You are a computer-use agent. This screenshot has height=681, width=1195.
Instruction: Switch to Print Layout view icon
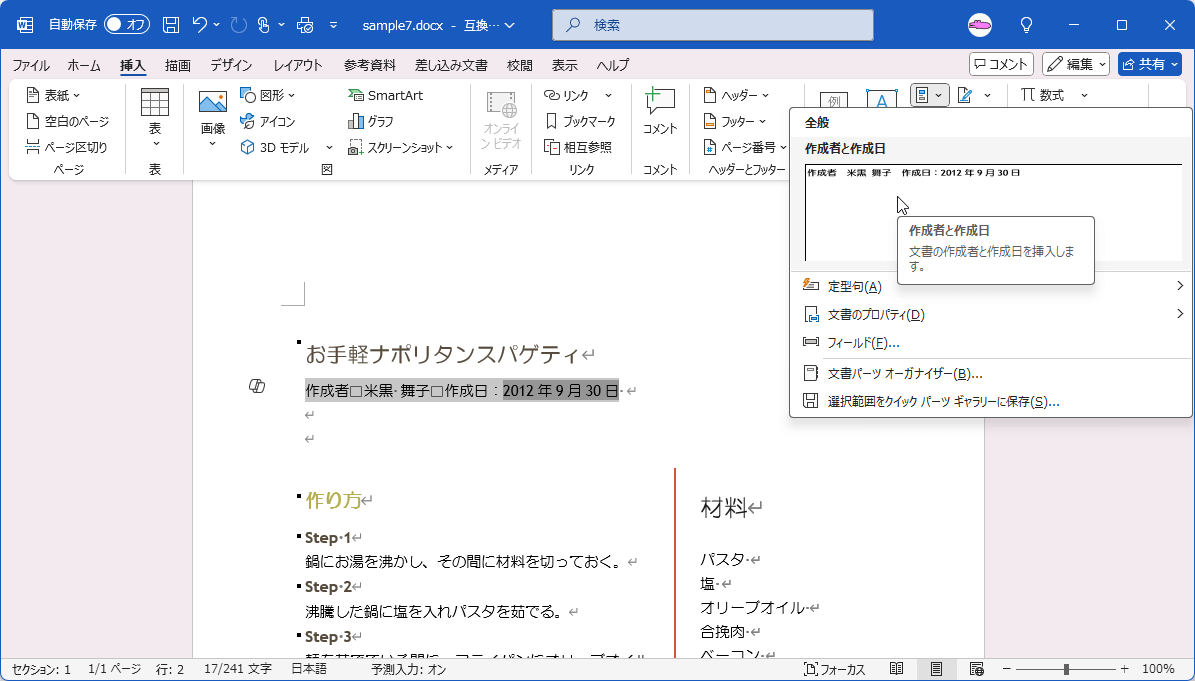click(936, 669)
